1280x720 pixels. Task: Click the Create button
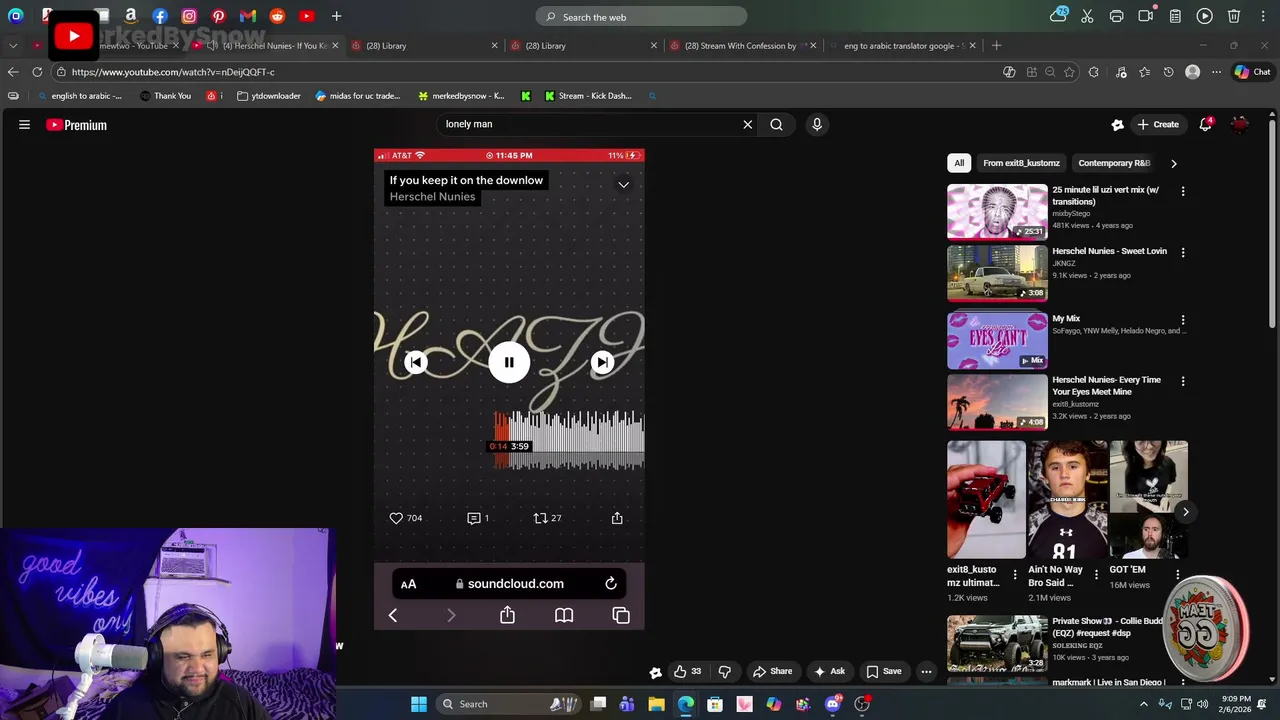pos(1158,124)
